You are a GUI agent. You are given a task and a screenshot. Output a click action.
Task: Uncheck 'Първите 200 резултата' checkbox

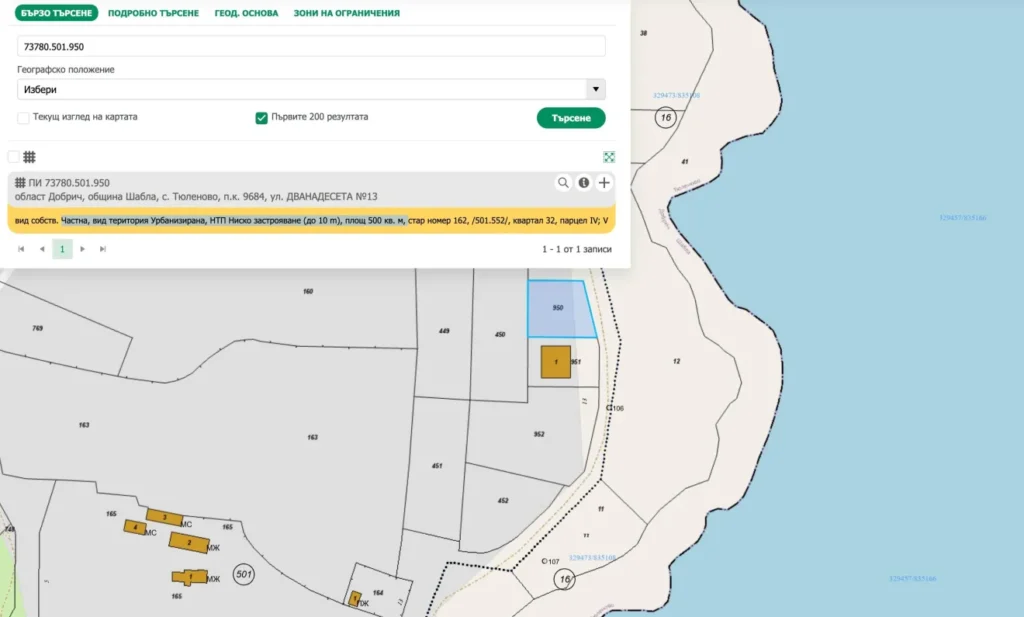tap(262, 117)
